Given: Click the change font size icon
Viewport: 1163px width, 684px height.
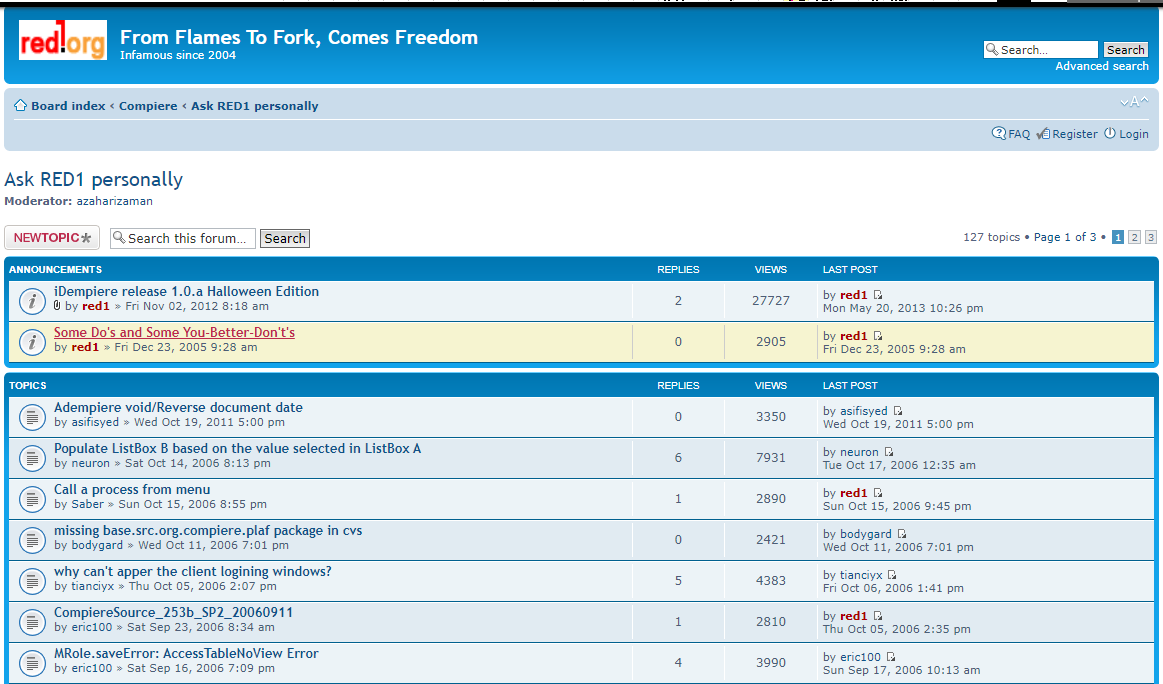Looking at the screenshot, I should click(x=1134, y=102).
